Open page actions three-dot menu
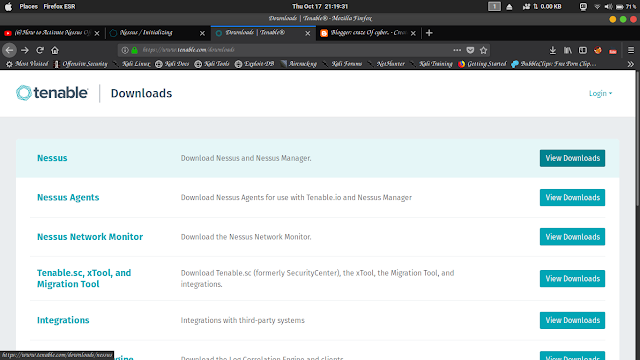This screenshot has width=640, height=360. (457, 50)
